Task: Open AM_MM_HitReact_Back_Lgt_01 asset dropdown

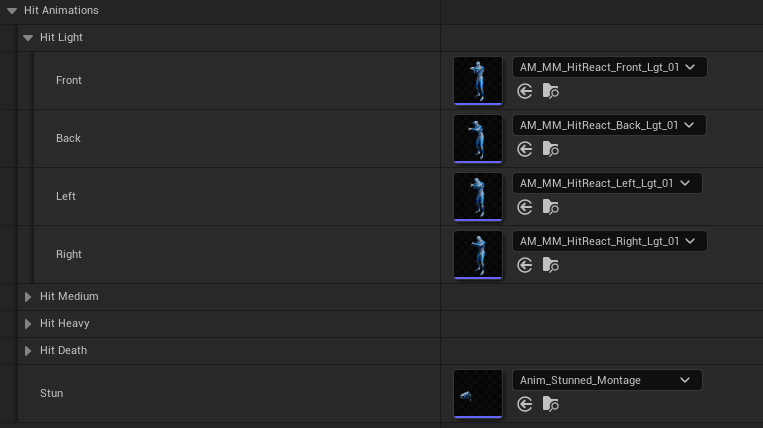Action: pyautogui.click(x=609, y=125)
